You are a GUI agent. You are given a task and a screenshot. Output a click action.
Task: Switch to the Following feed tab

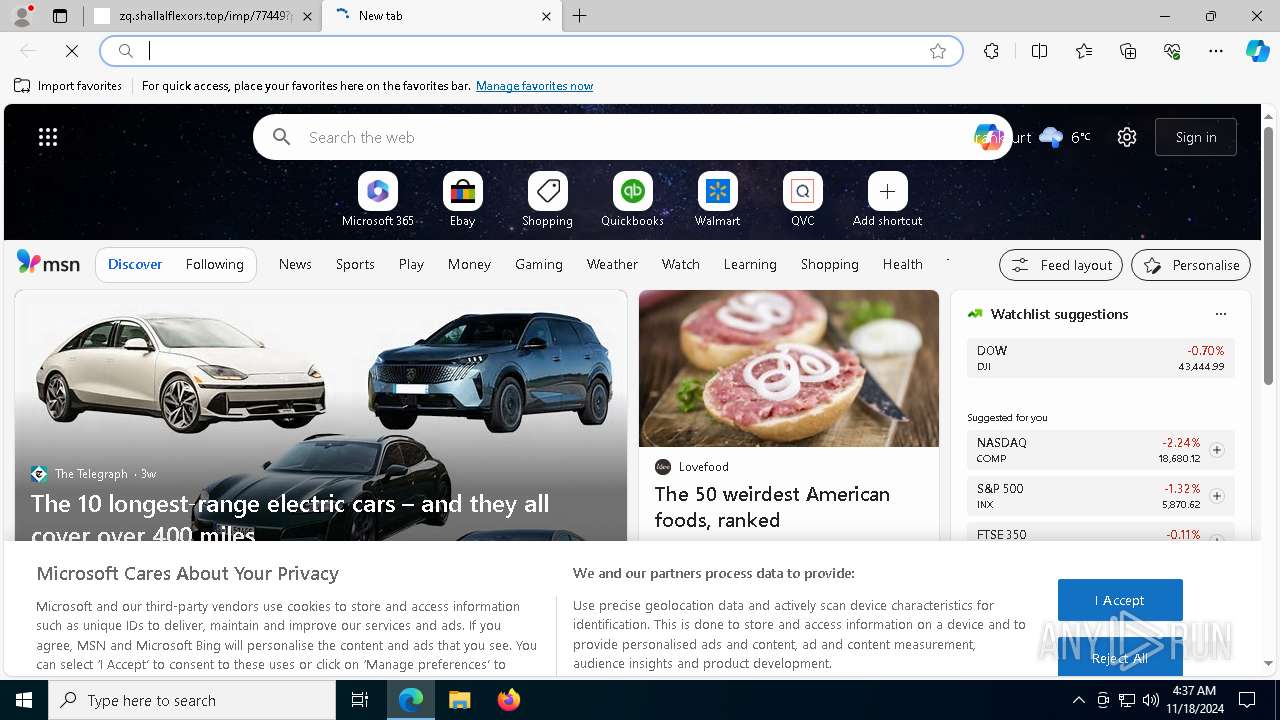[215, 264]
